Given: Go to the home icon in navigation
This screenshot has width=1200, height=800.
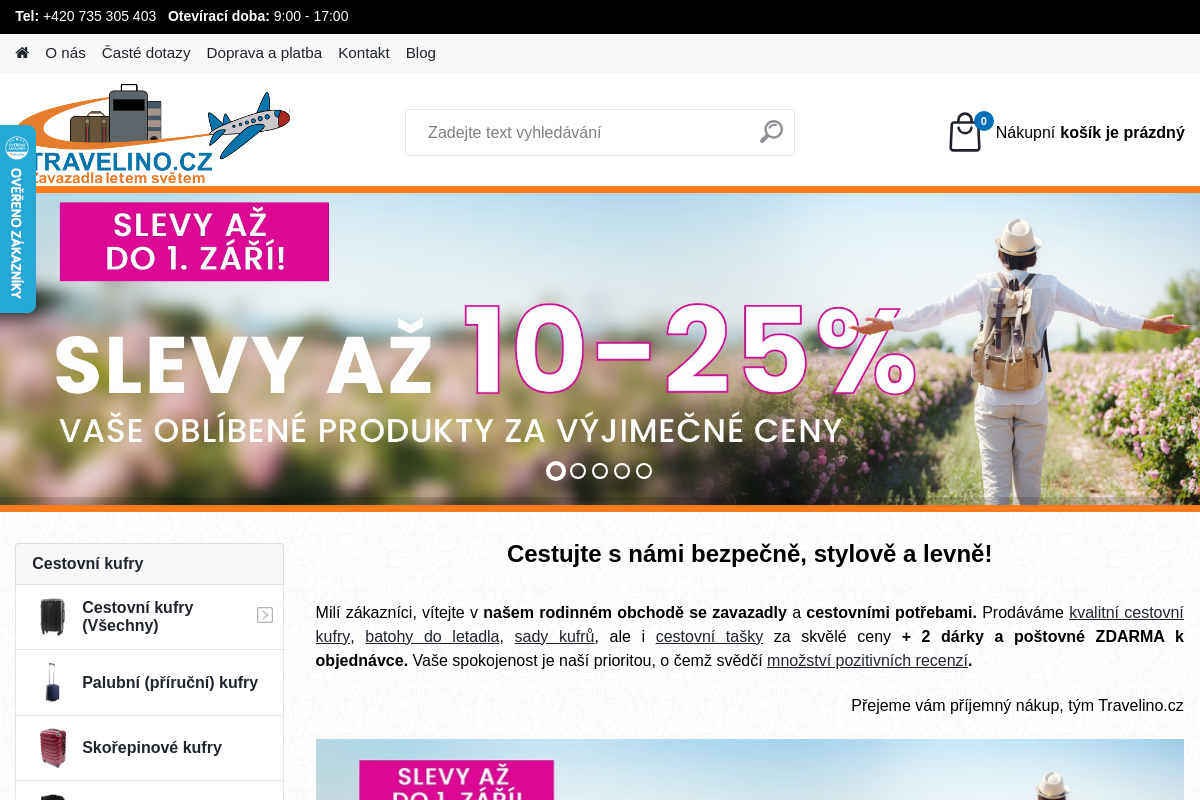Looking at the screenshot, I should point(22,52).
